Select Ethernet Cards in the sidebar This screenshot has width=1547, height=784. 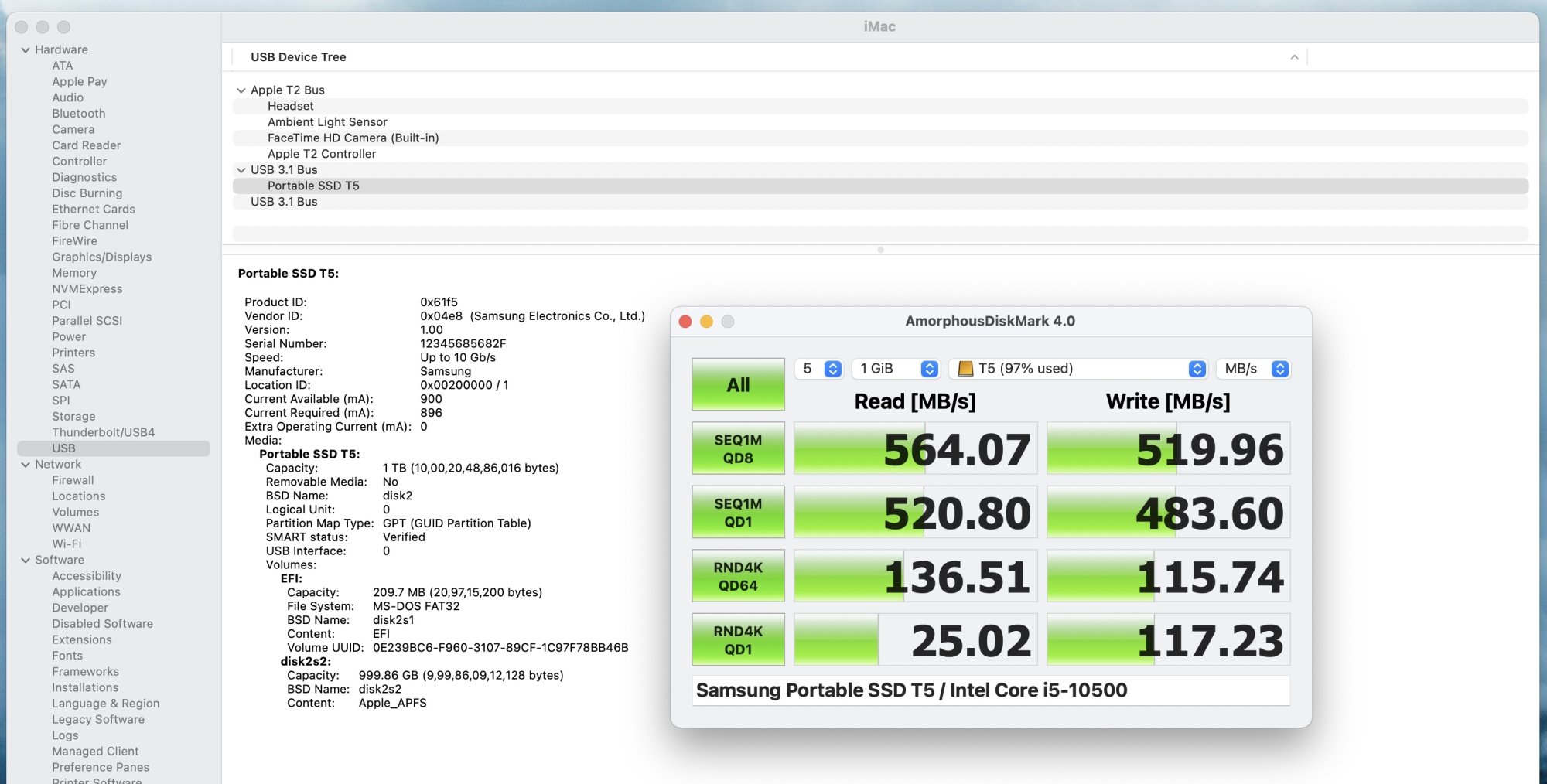pos(94,210)
